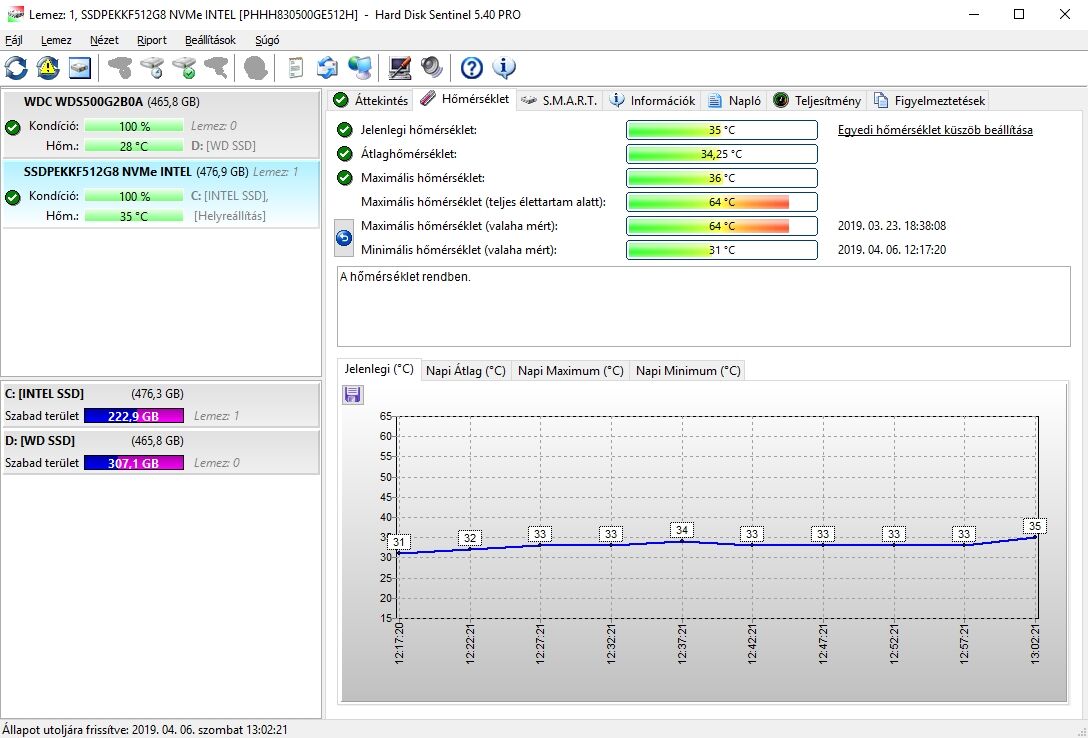Click the send report by e-mail icon
The height and width of the screenshot is (738, 1088).
pyautogui.click(x=328, y=68)
